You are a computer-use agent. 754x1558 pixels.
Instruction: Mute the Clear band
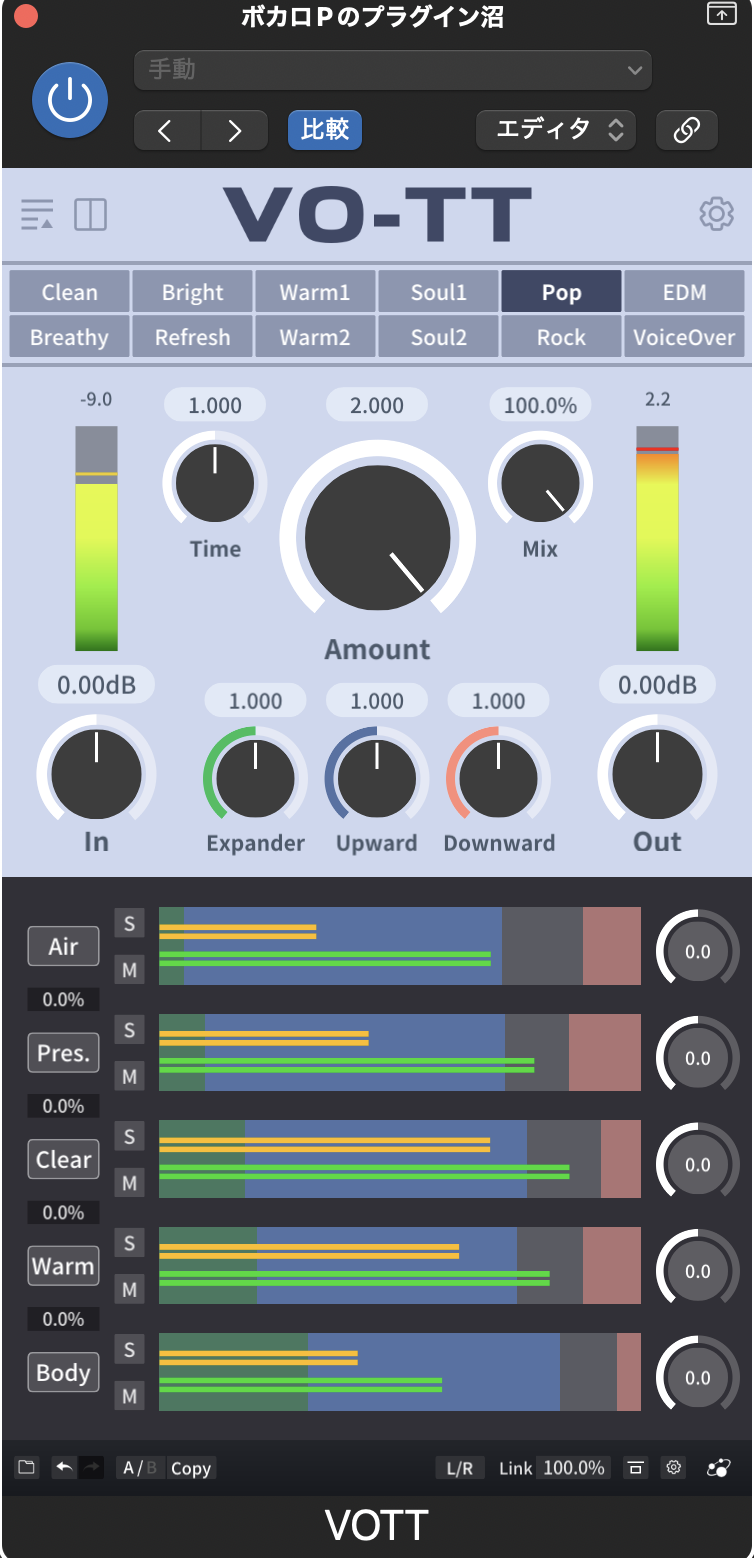click(x=129, y=1184)
